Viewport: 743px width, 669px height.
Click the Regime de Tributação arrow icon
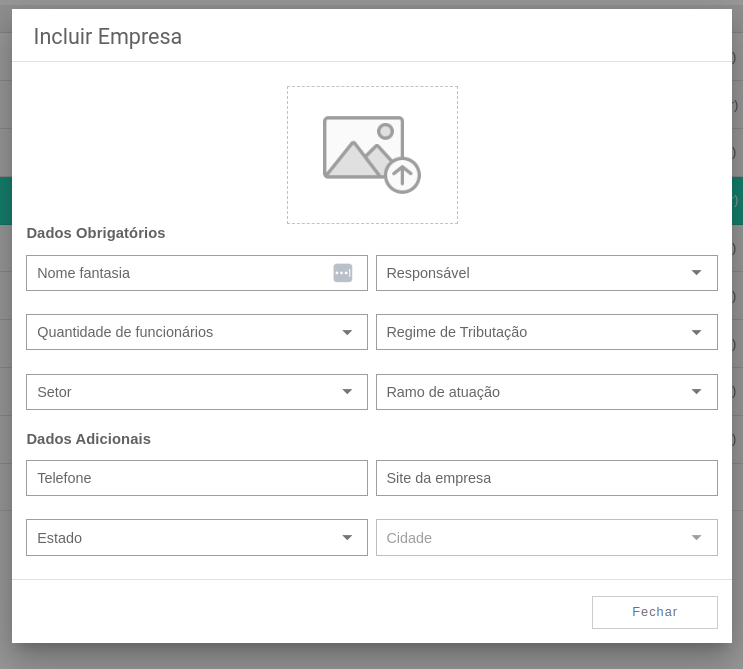[696, 332]
